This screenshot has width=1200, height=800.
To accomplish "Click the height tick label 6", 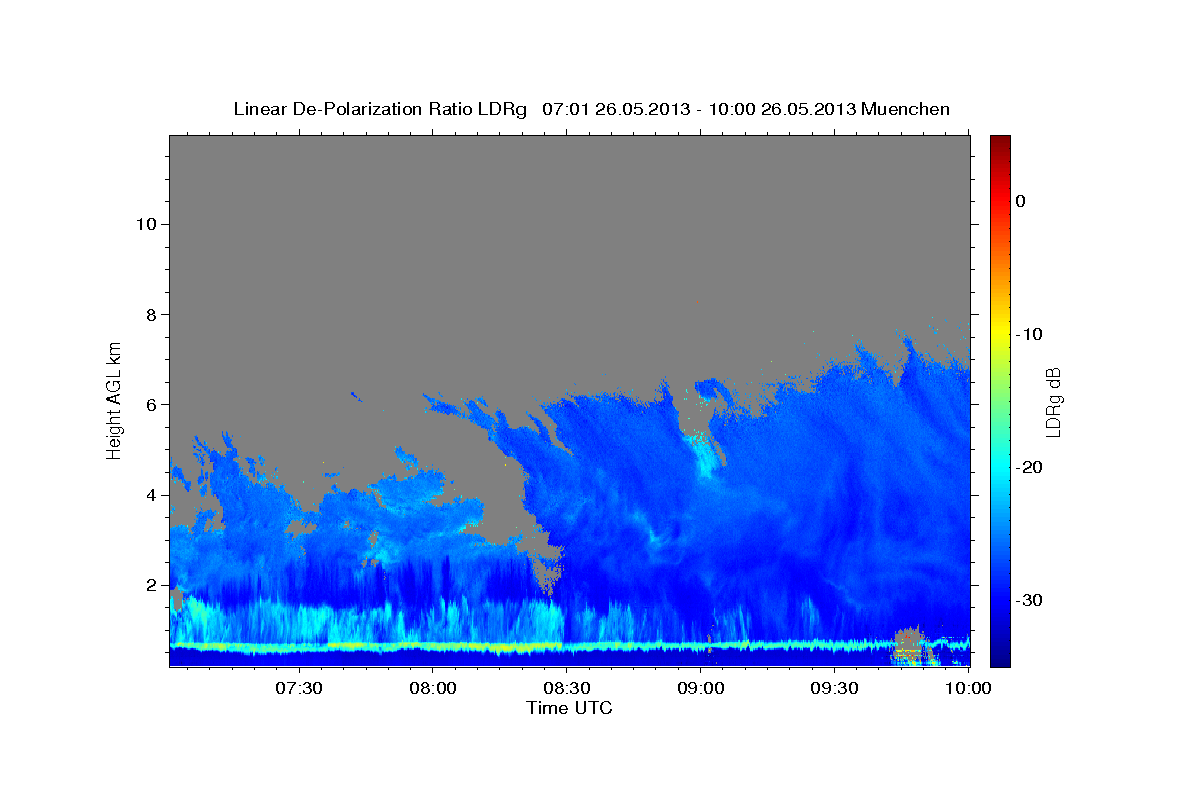I will [x=150, y=404].
